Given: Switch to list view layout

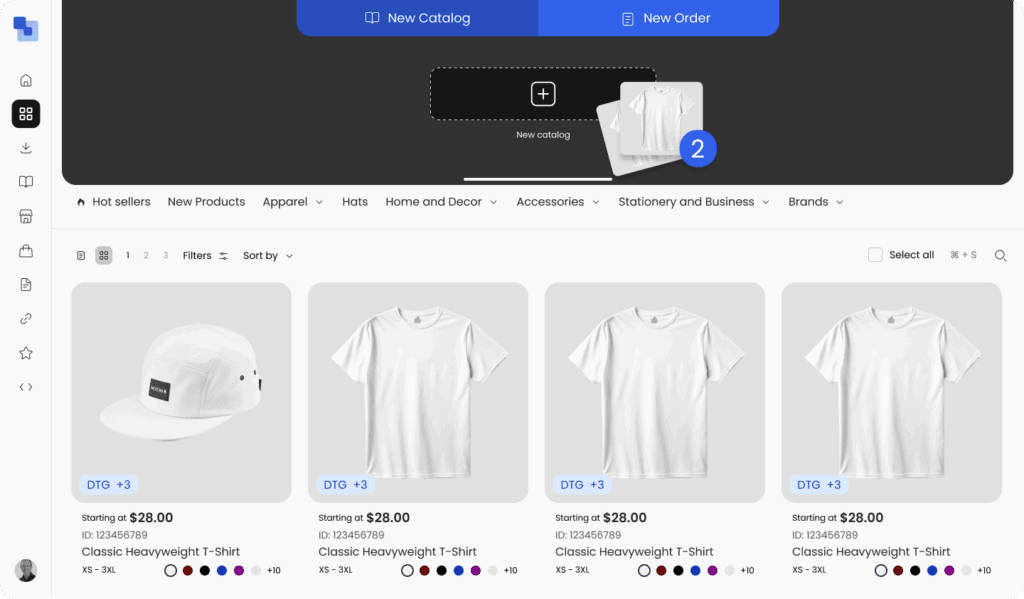Looking at the screenshot, I should (81, 256).
